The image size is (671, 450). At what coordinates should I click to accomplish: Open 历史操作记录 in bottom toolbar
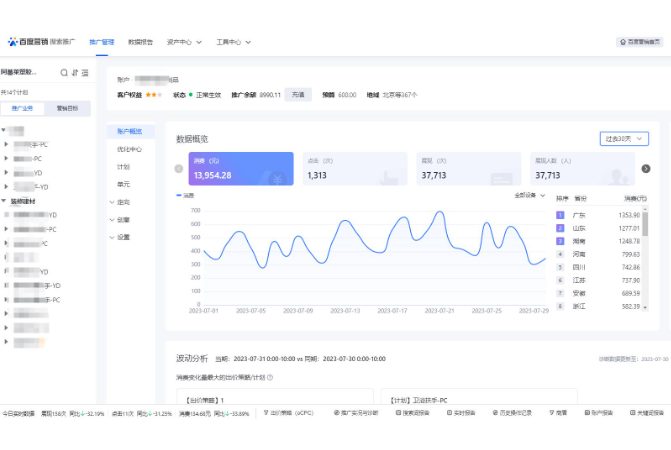coord(512,413)
